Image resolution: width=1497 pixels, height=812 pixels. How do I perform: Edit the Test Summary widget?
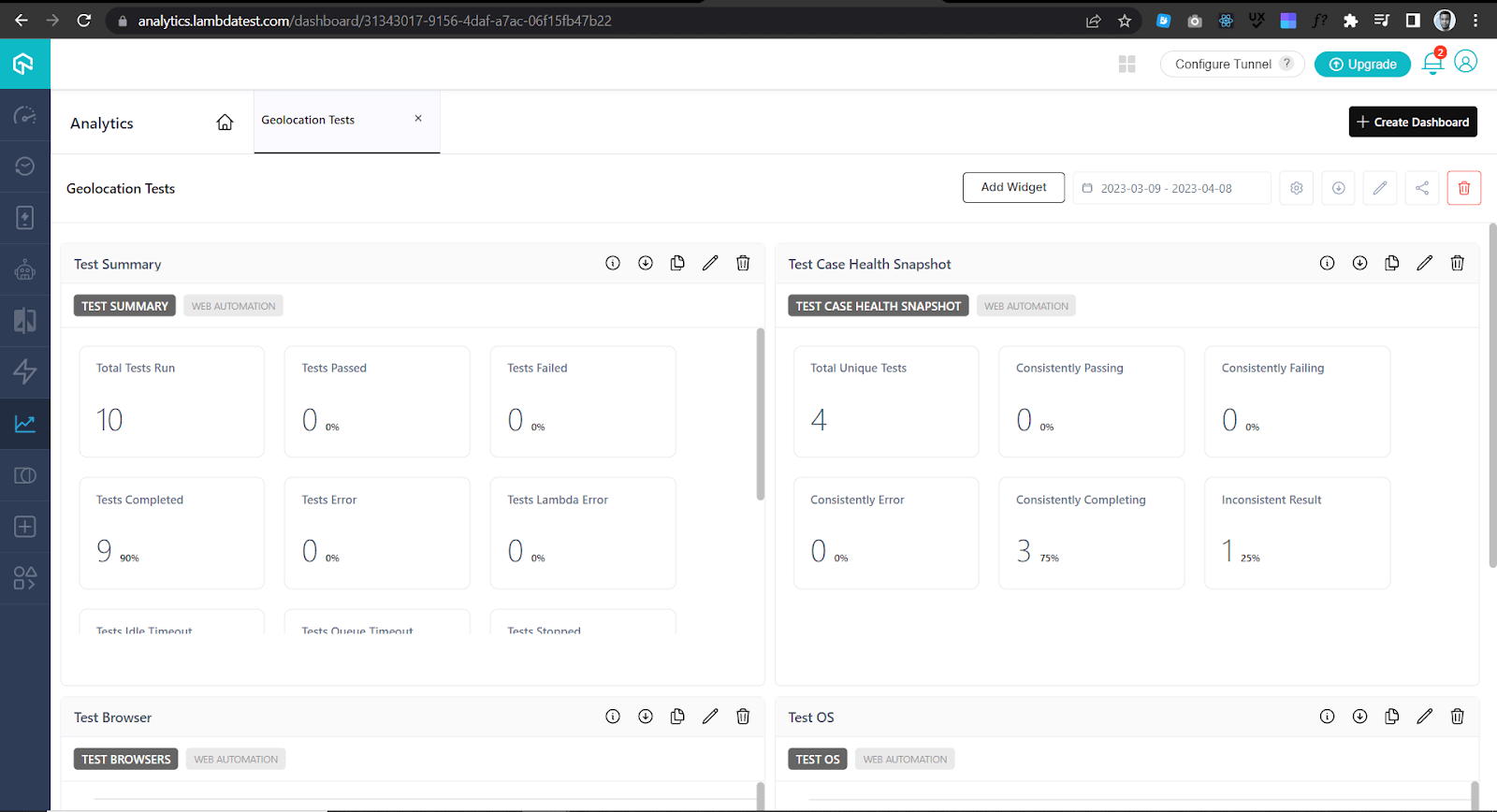(710, 263)
